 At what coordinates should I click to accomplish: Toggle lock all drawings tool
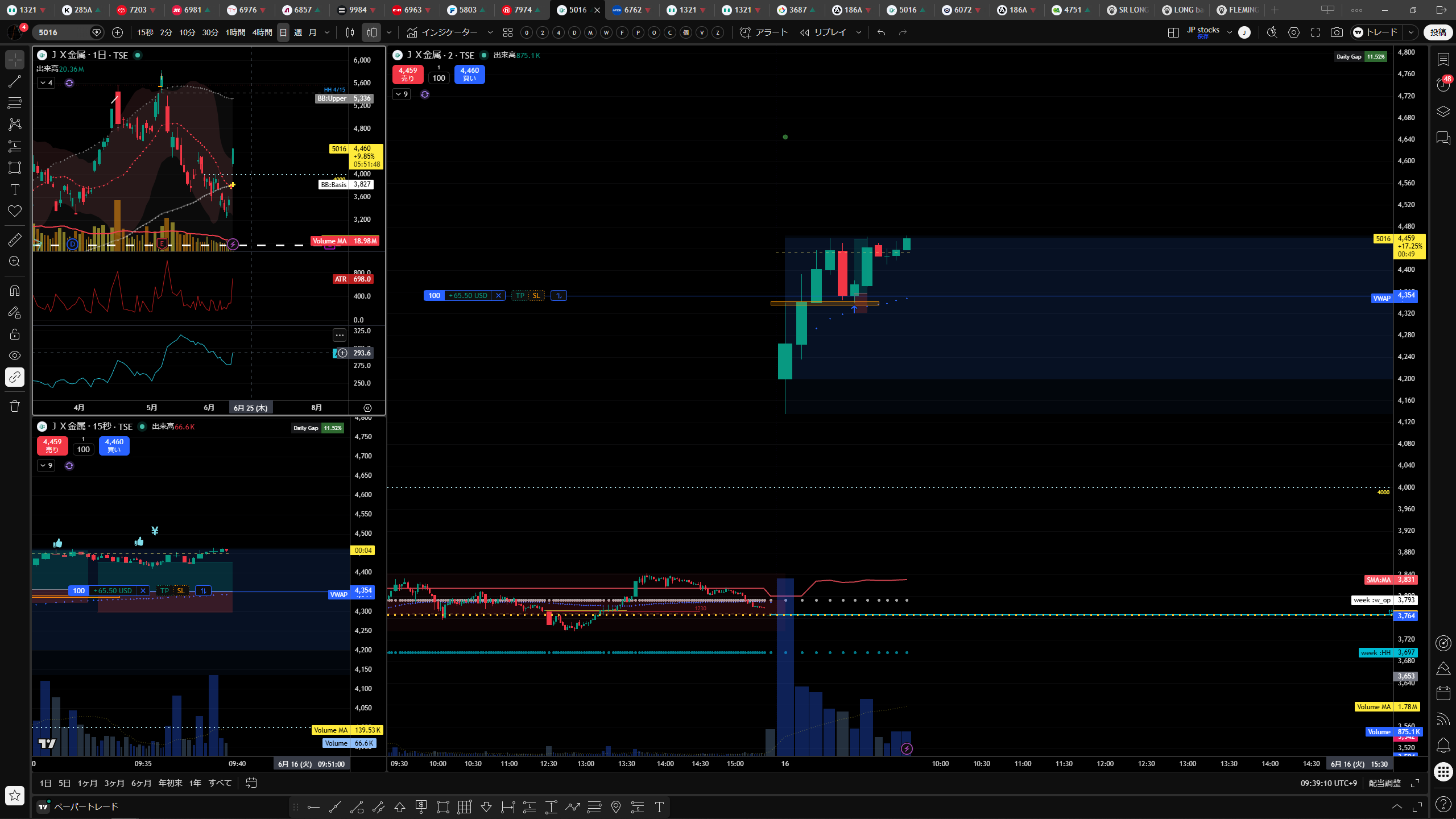[x=15, y=334]
